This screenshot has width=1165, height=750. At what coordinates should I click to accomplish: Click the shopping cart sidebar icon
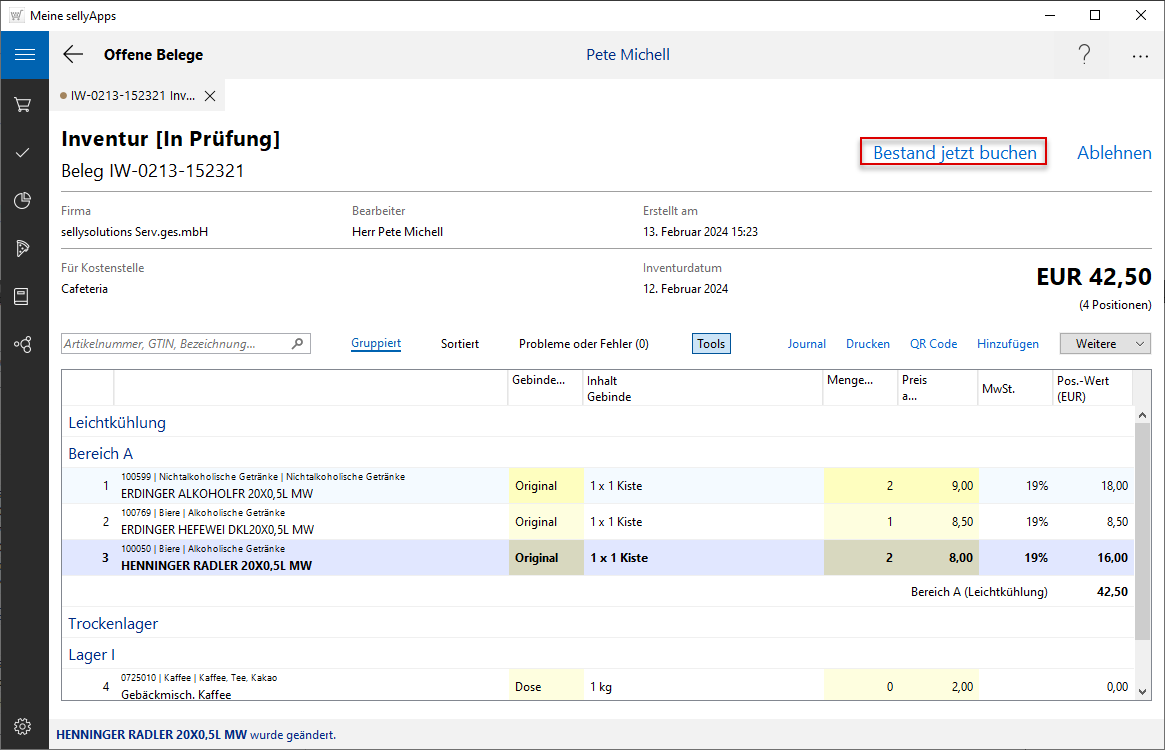coord(23,104)
